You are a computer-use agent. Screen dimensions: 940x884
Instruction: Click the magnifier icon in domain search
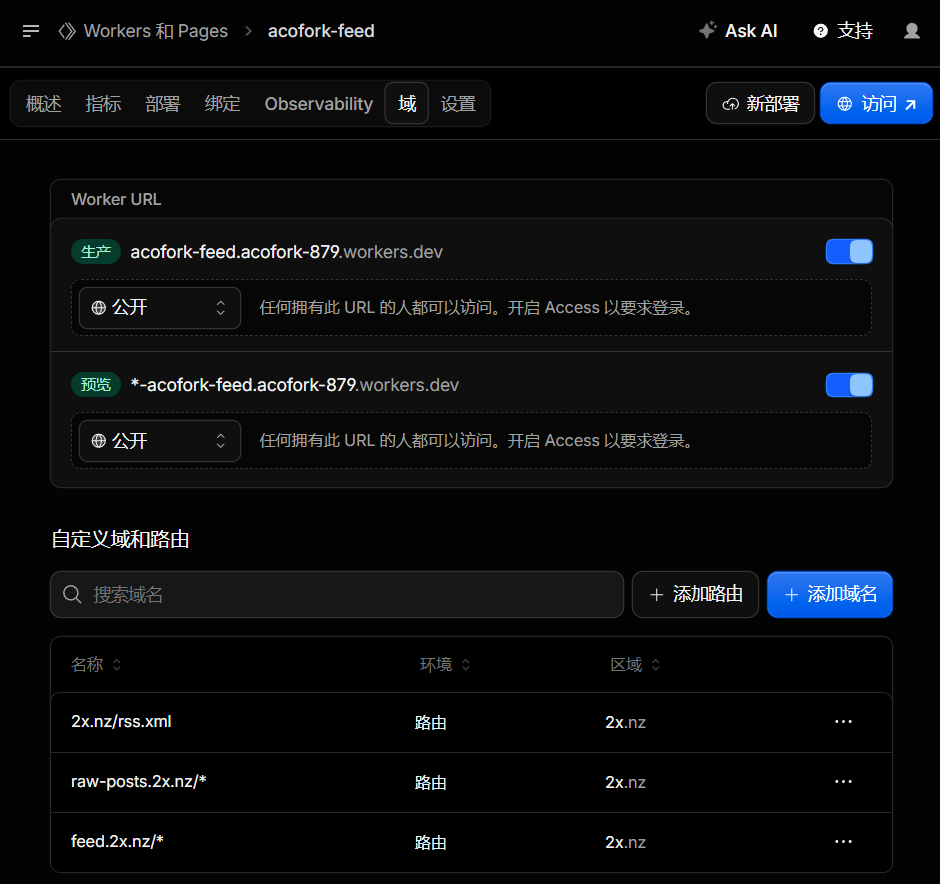(73, 595)
